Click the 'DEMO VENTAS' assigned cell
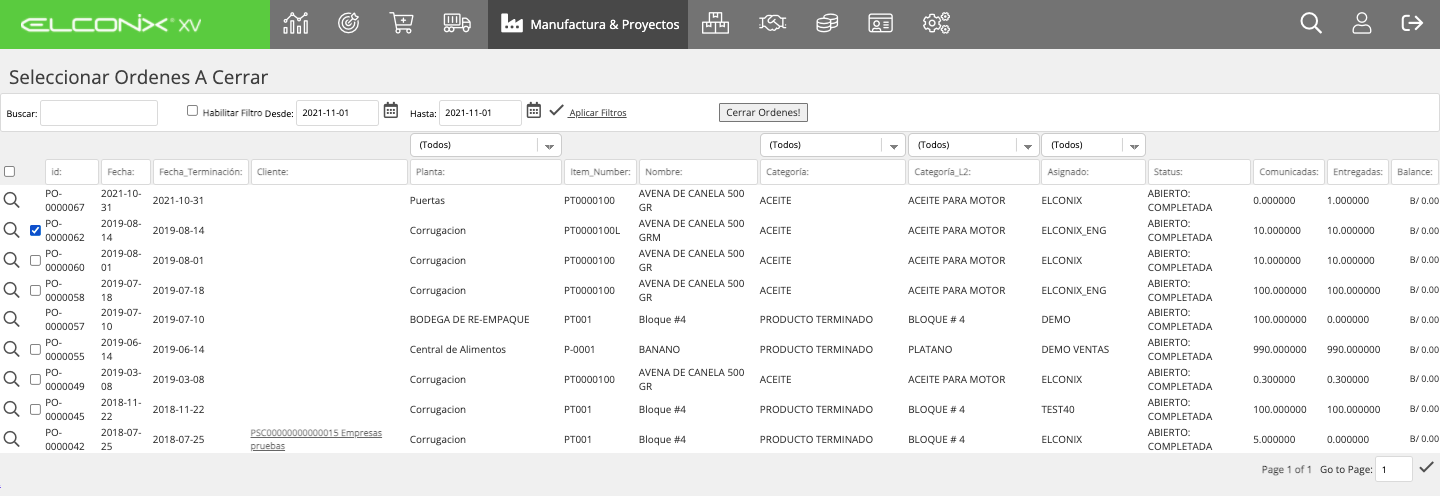 coord(1075,350)
